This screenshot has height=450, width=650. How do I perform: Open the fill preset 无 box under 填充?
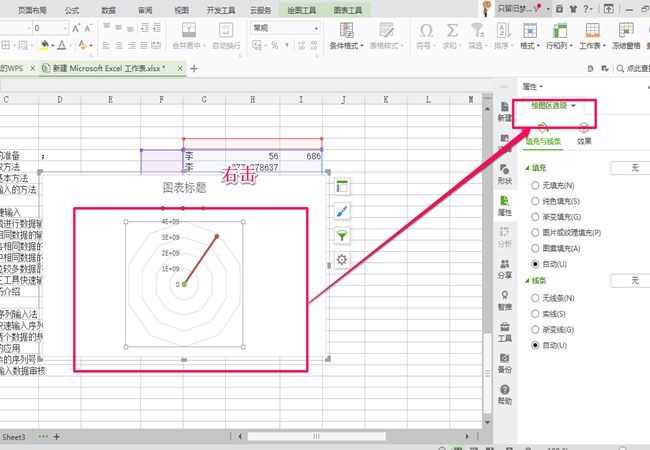pos(630,168)
